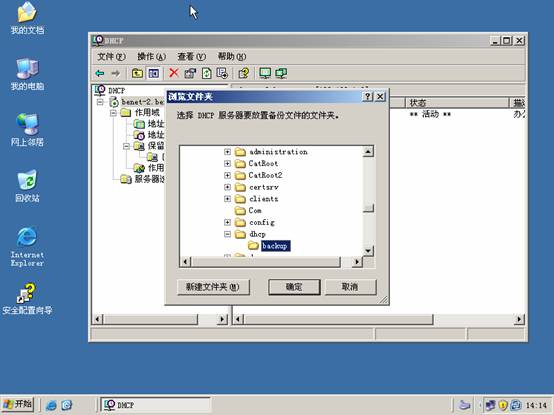Click the refresh toolbar icon
This screenshot has width=554, height=415.
click(x=206, y=73)
